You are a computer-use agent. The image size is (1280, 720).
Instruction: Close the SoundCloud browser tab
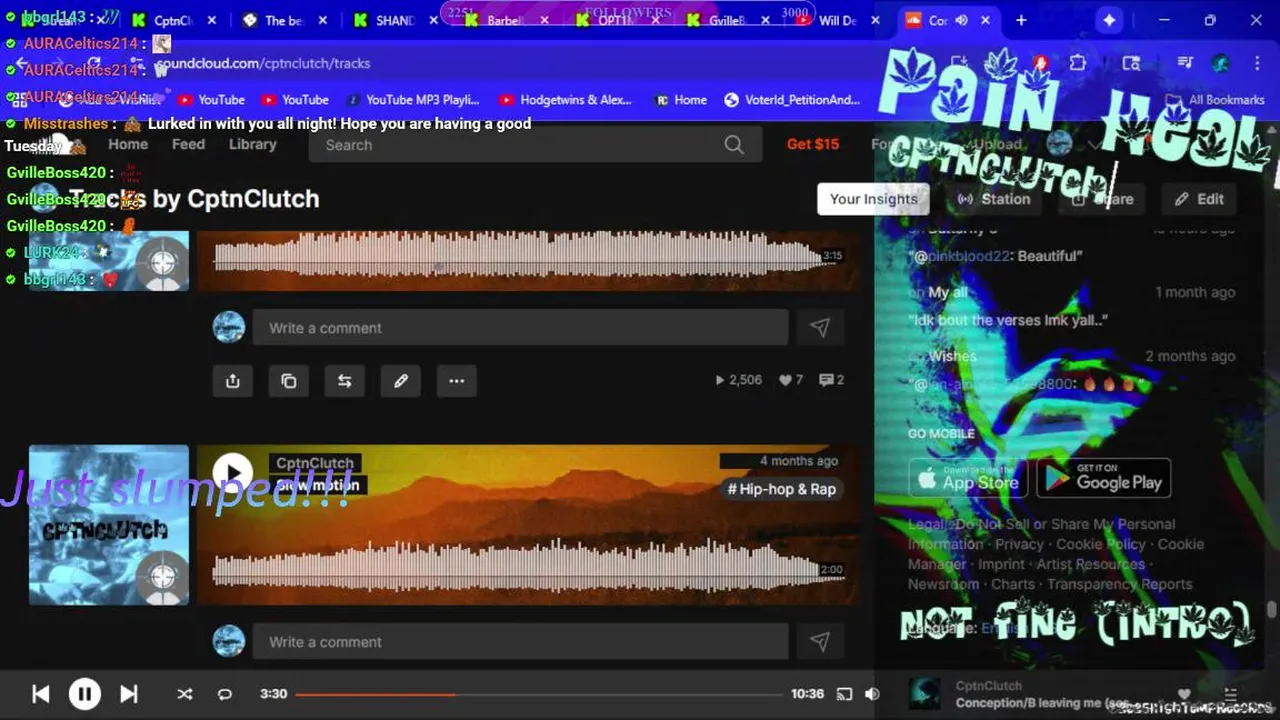pos(985,20)
